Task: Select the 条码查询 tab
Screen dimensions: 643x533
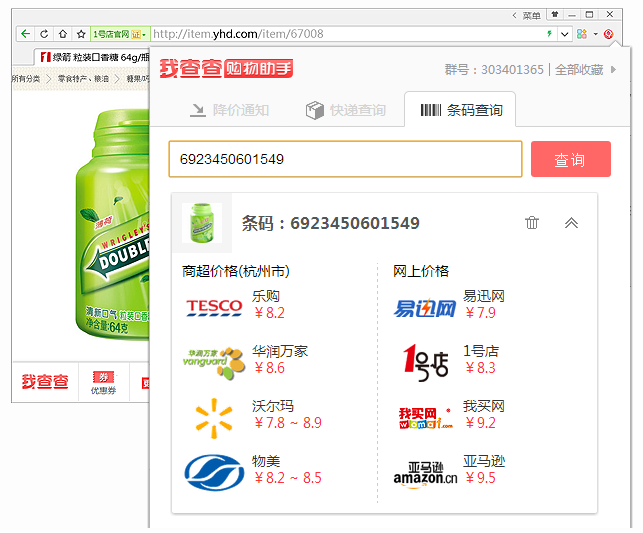Action: 460,110
